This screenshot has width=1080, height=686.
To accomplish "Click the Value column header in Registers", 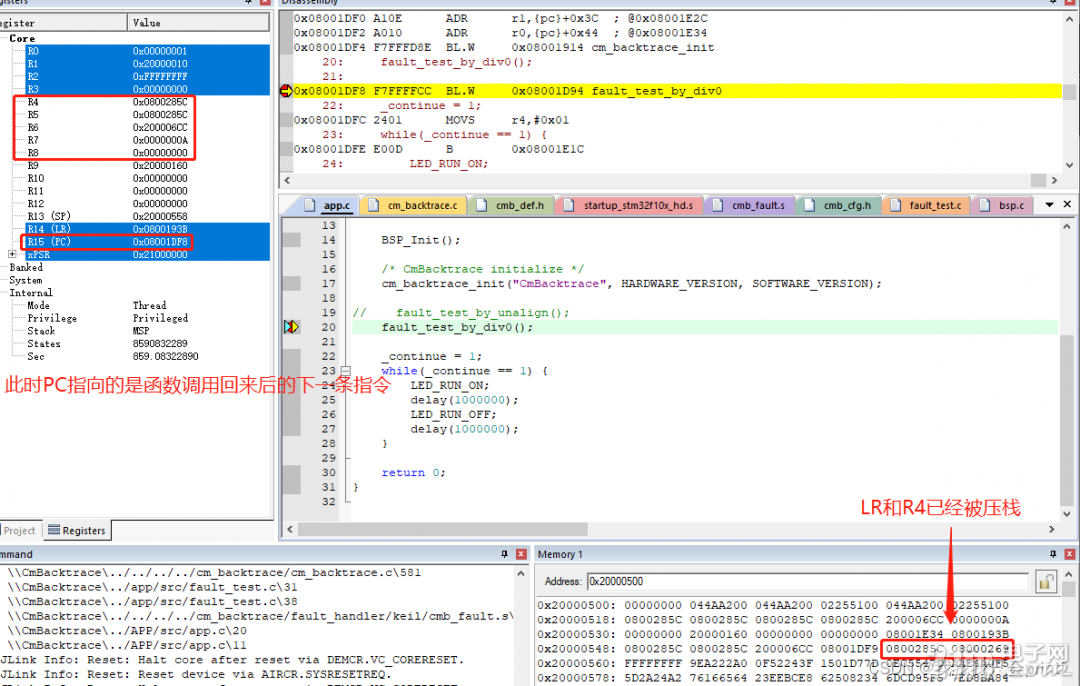I will (x=198, y=23).
